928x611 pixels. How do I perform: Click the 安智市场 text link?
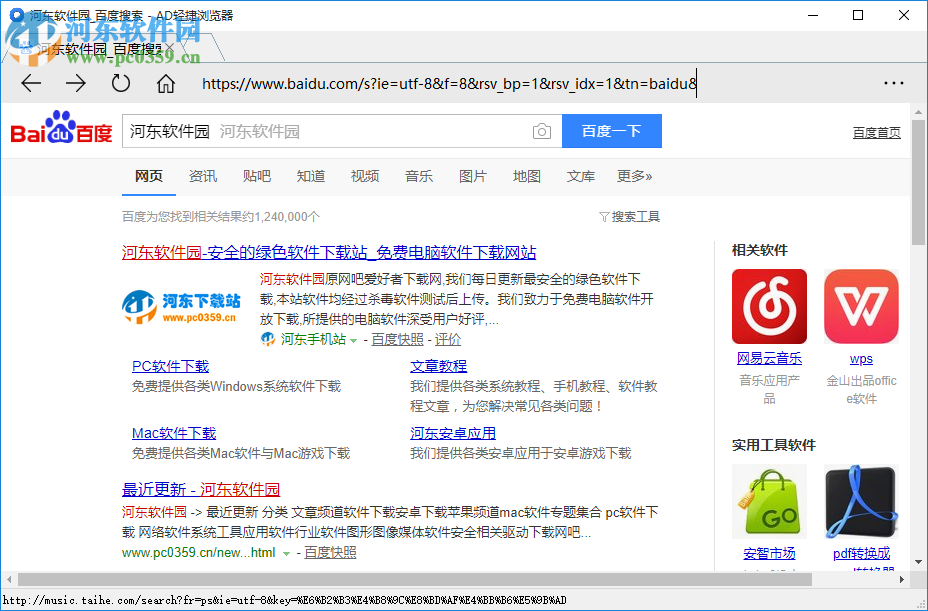(x=769, y=554)
